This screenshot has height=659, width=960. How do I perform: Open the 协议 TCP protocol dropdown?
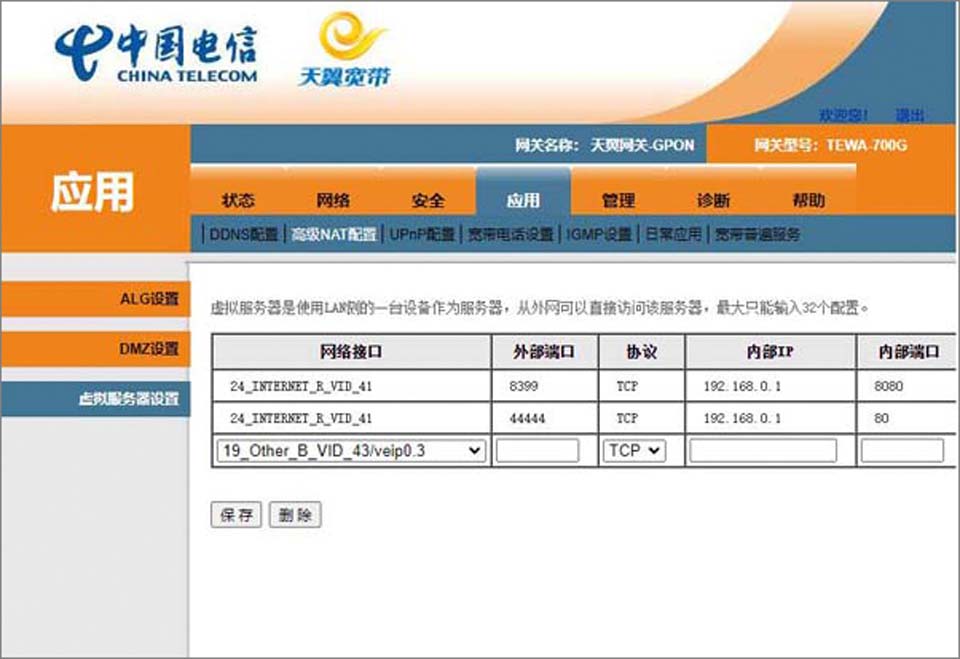pyautogui.click(x=634, y=451)
